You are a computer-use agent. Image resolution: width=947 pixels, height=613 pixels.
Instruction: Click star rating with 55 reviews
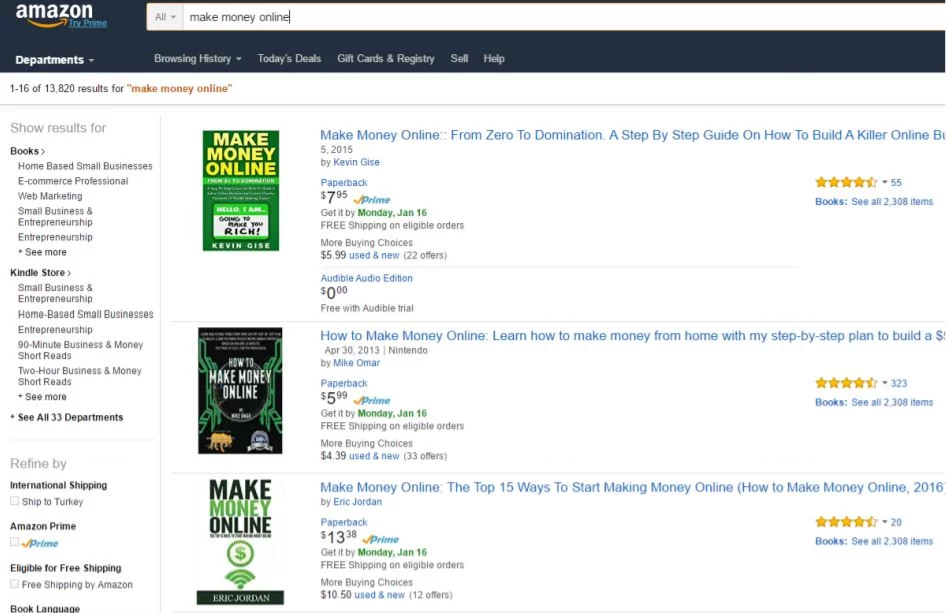point(846,182)
